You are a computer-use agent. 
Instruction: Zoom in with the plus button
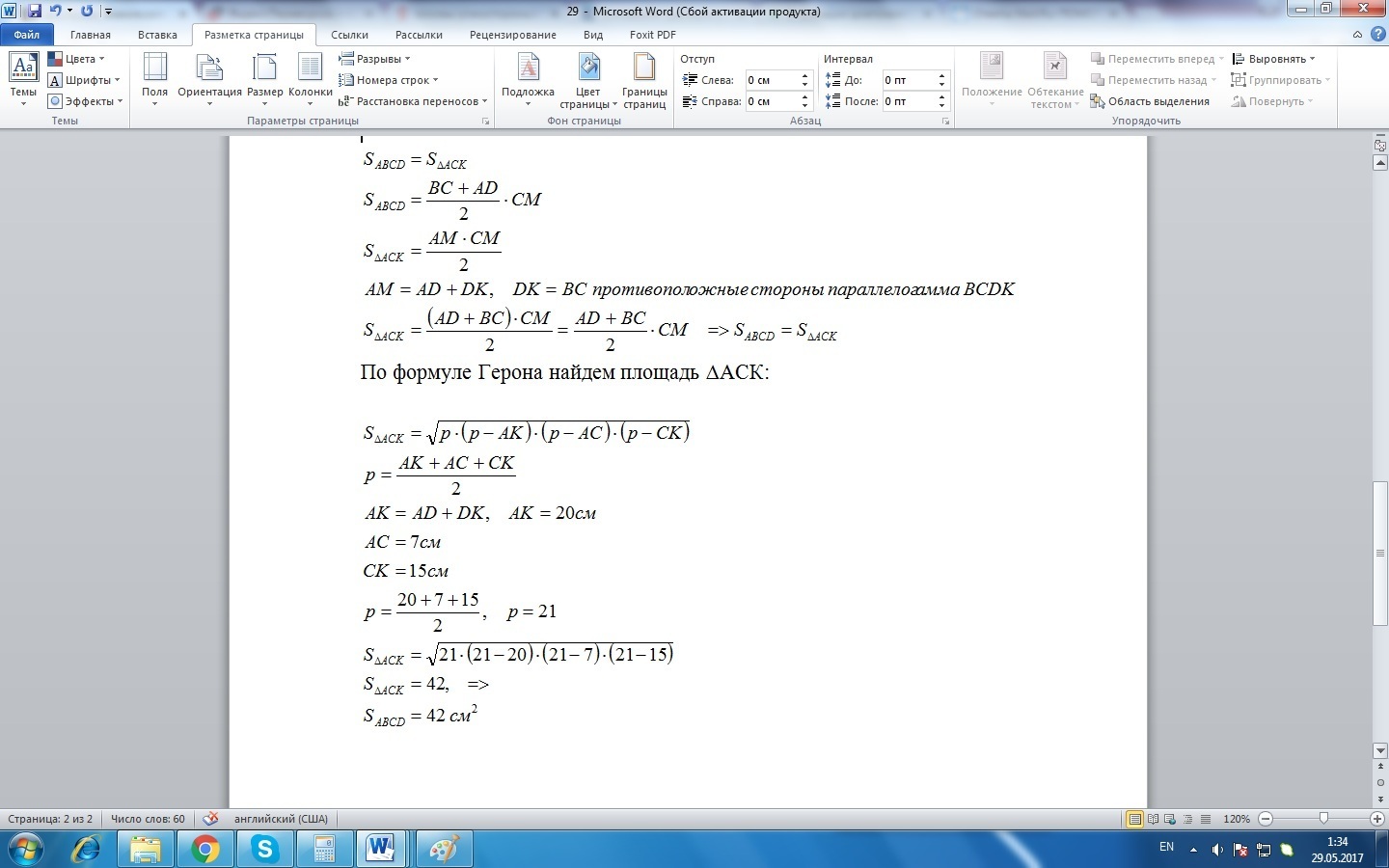tap(1378, 819)
